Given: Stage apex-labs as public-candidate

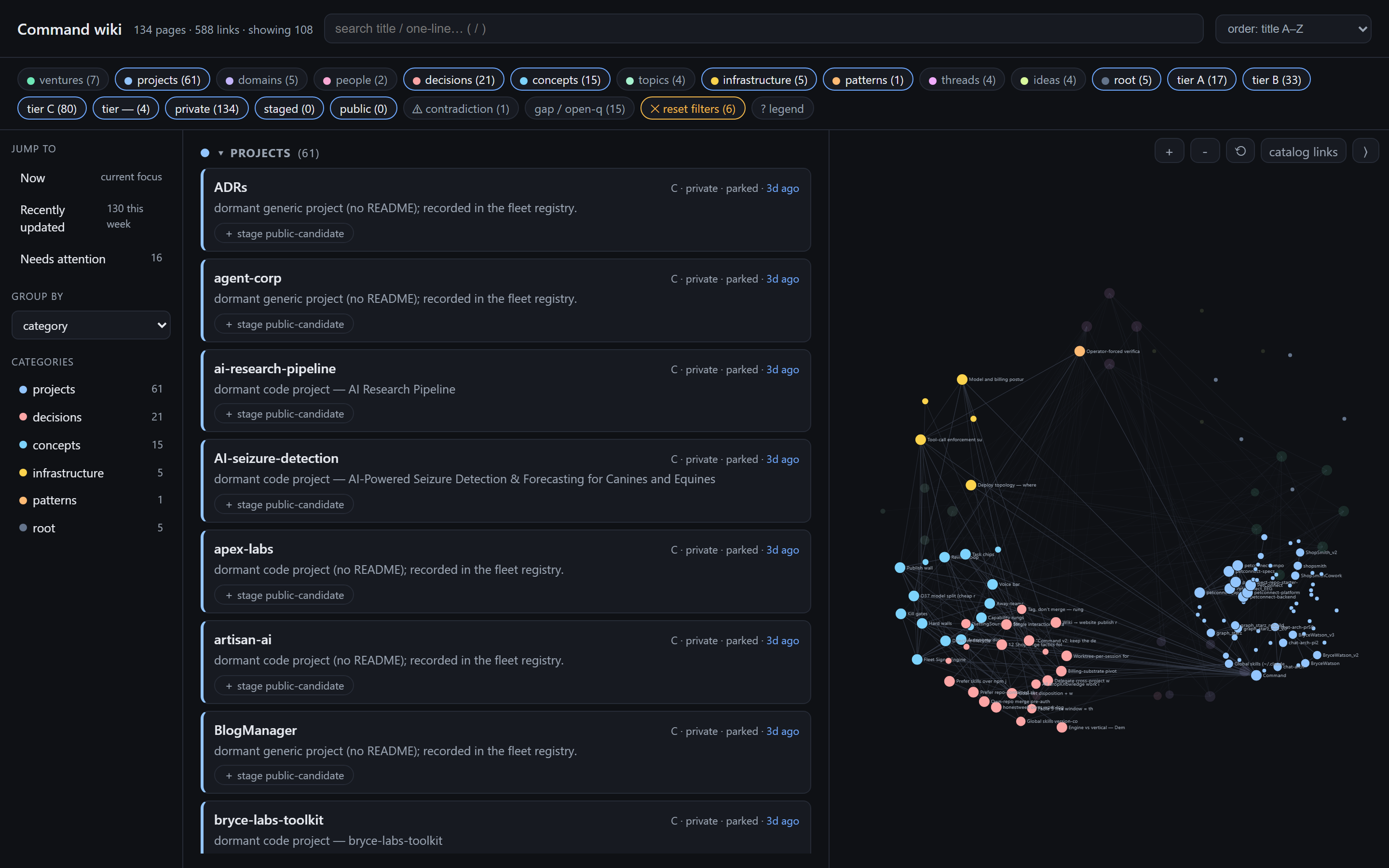Looking at the screenshot, I should [x=284, y=595].
